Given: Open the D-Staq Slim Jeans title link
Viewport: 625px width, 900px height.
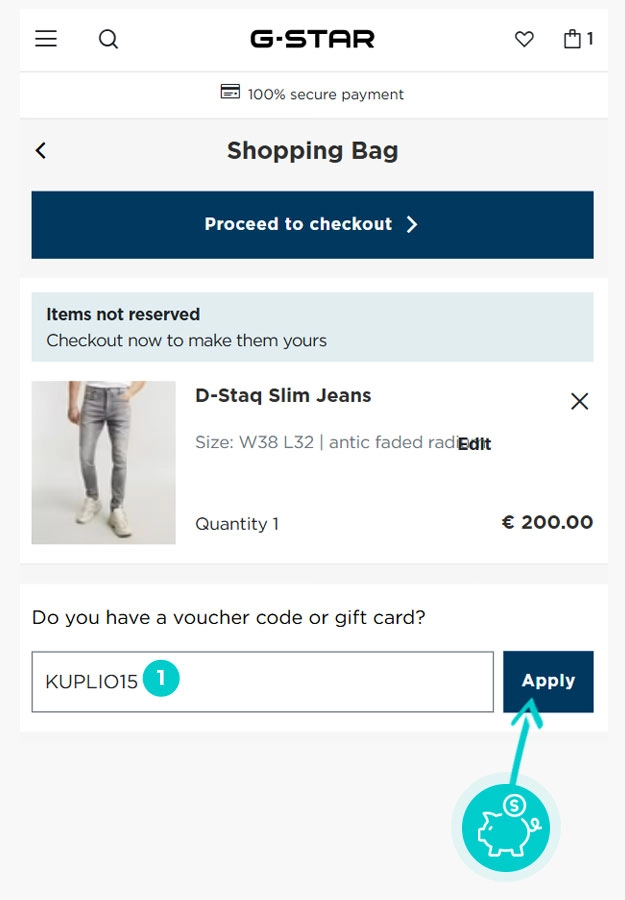Looking at the screenshot, I should [x=283, y=395].
